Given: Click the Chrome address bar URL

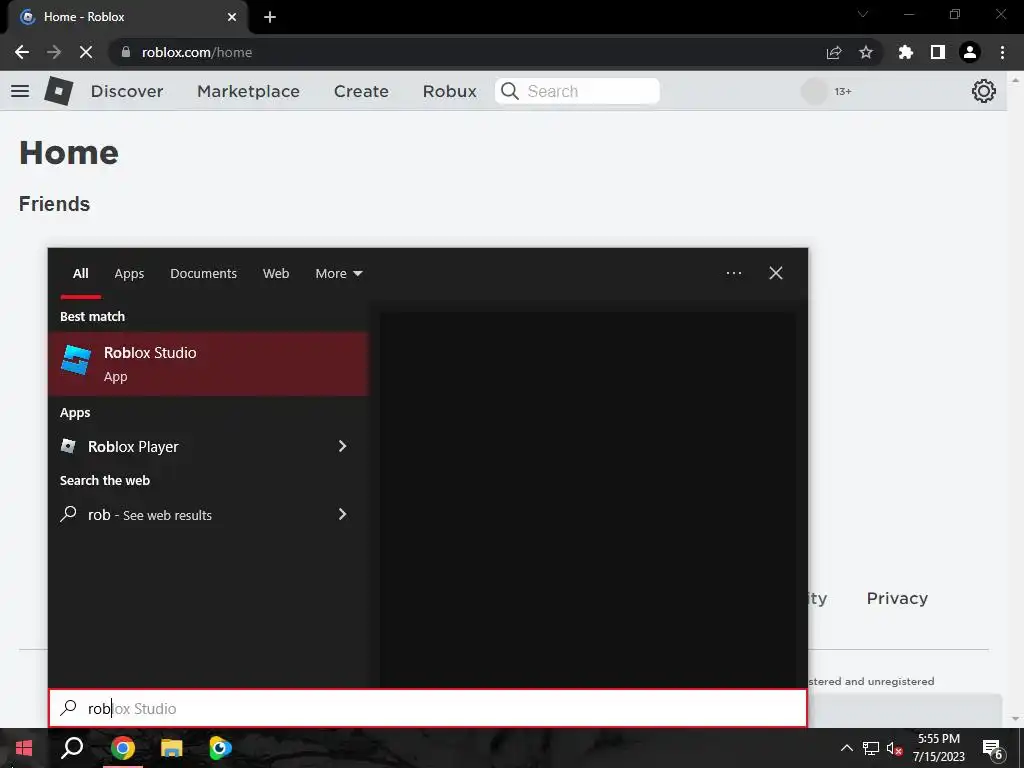Looking at the screenshot, I should 197,52.
